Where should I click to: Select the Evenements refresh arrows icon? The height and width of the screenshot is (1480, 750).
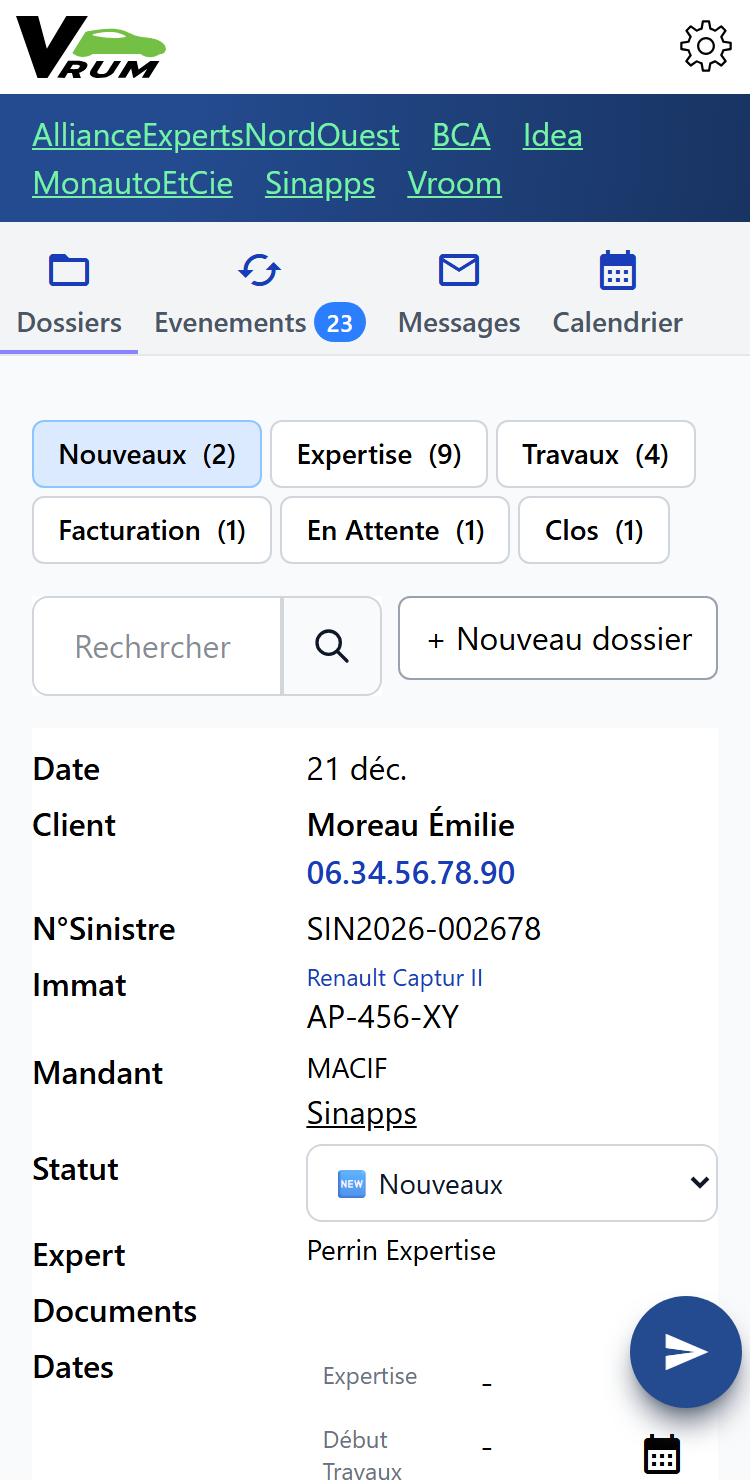click(x=260, y=270)
